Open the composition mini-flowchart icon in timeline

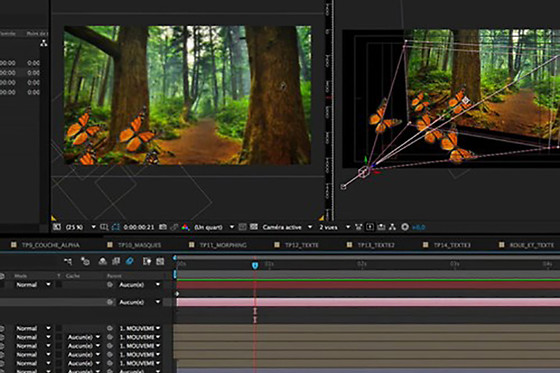(68, 262)
